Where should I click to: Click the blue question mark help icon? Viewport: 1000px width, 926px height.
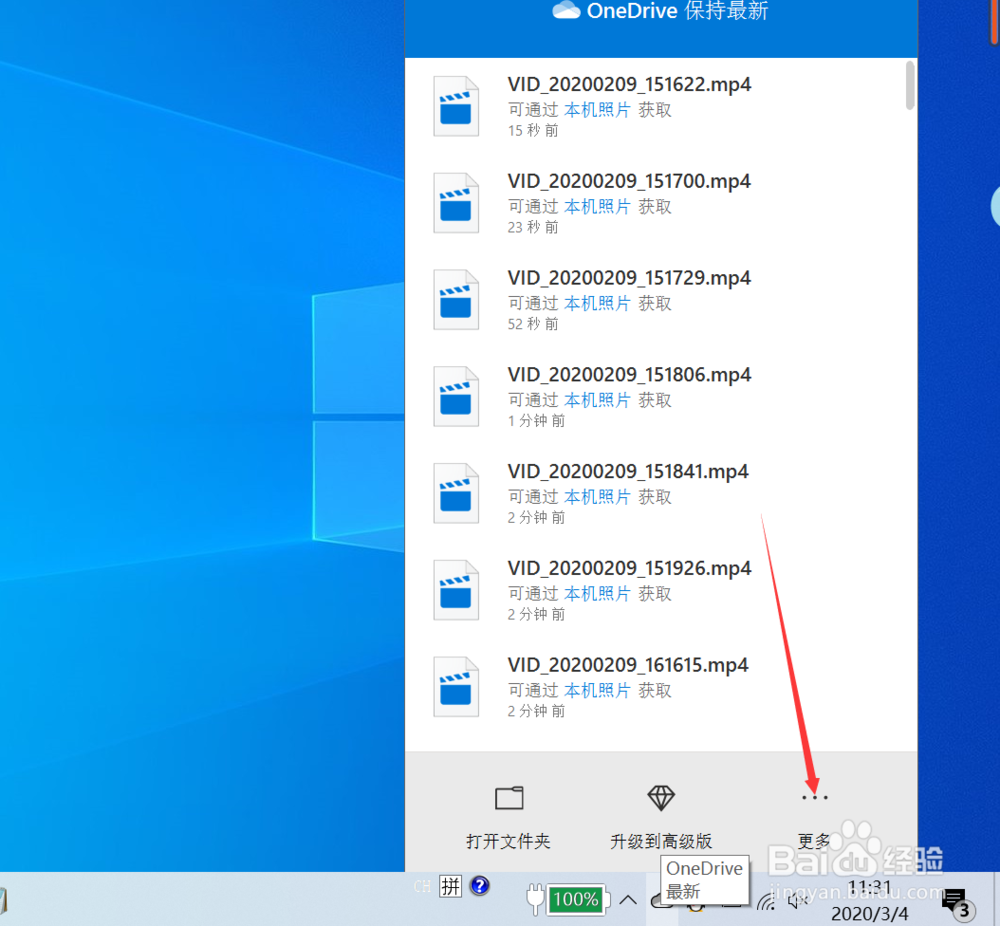tap(480, 886)
